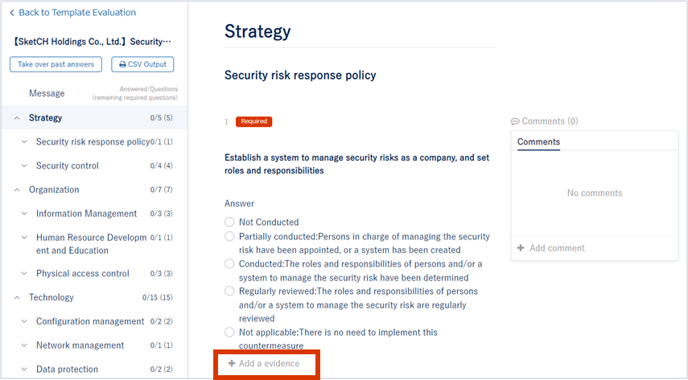This screenshot has height=380, width=688.
Task: Click the plus icon beside Add comment
Action: click(520, 248)
